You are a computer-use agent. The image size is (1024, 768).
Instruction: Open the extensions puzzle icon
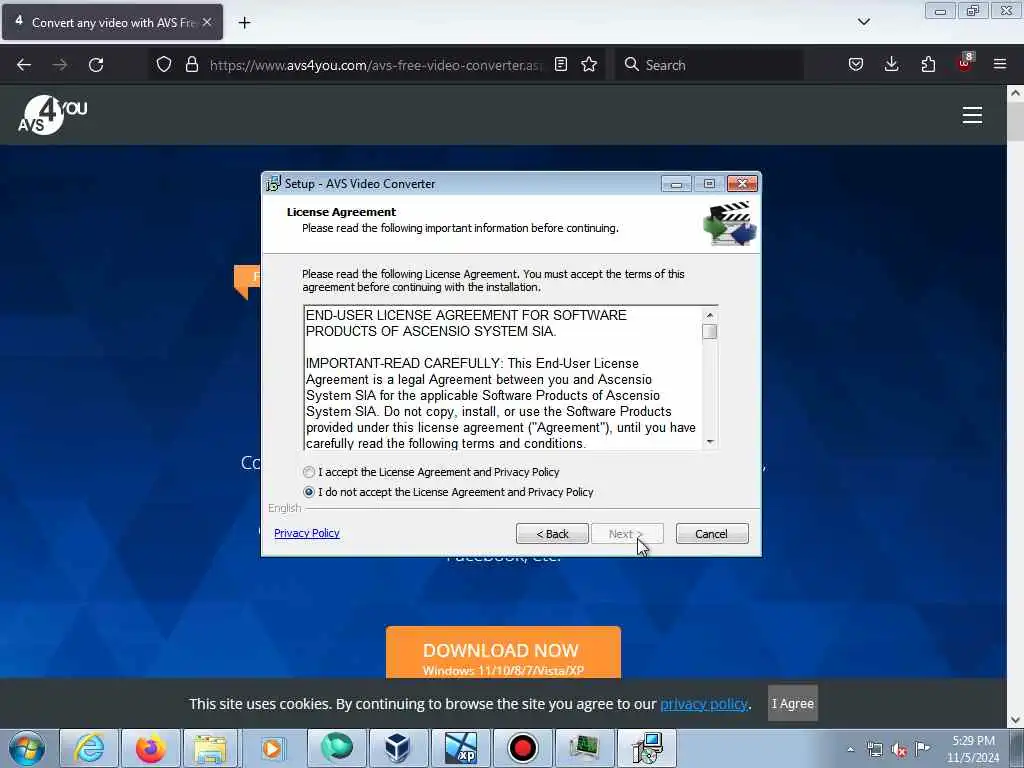pyautogui.click(x=928, y=65)
